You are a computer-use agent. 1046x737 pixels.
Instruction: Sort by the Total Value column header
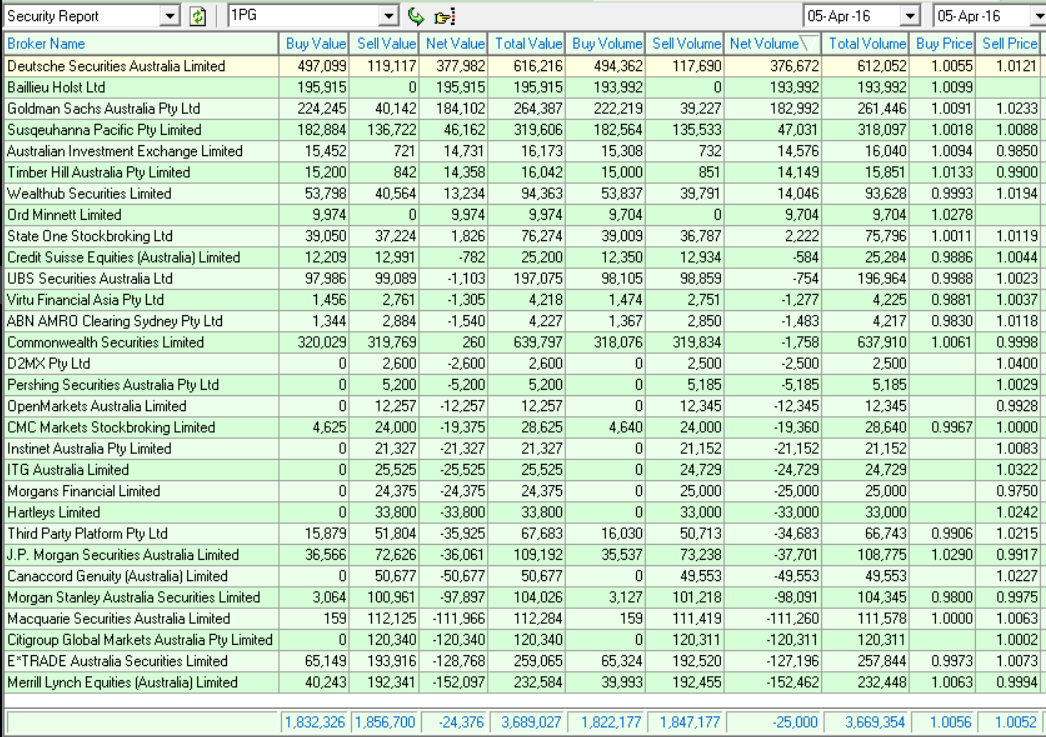click(x=527, y=44)
